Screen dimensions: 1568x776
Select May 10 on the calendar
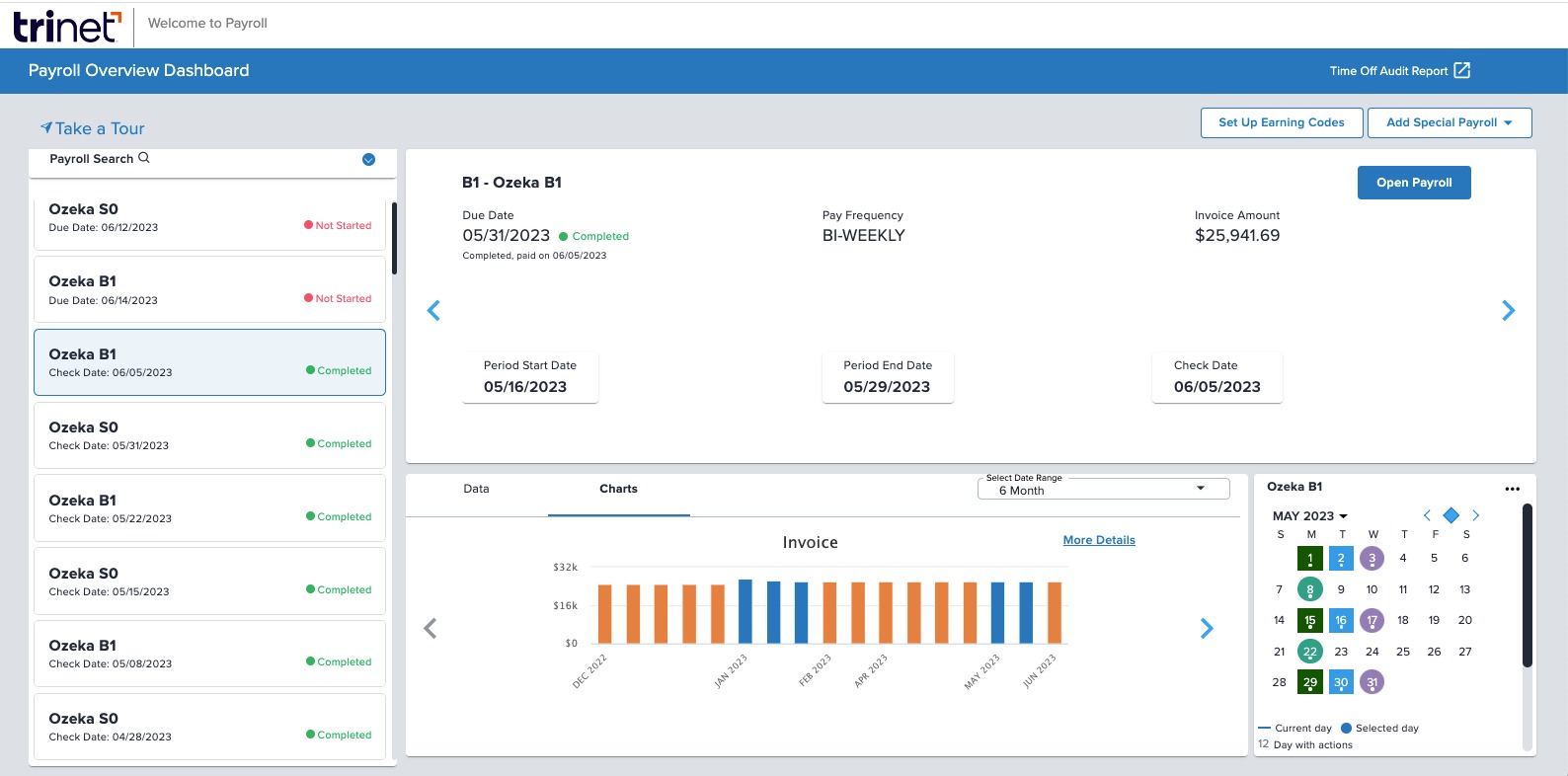click(1372, 590)
